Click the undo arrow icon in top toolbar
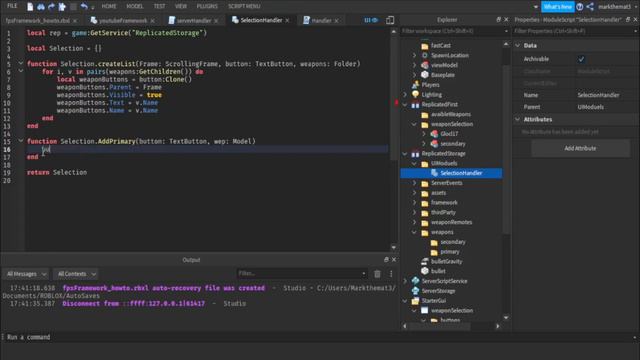640x360 pixels. (x=84, y=7)
